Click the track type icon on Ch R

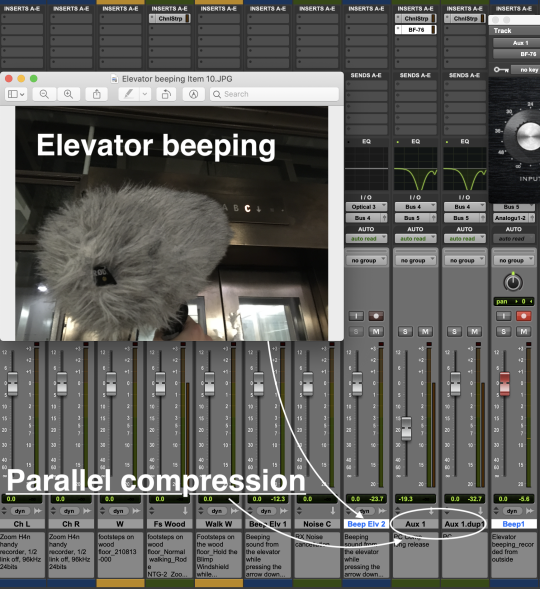(87, 511)
